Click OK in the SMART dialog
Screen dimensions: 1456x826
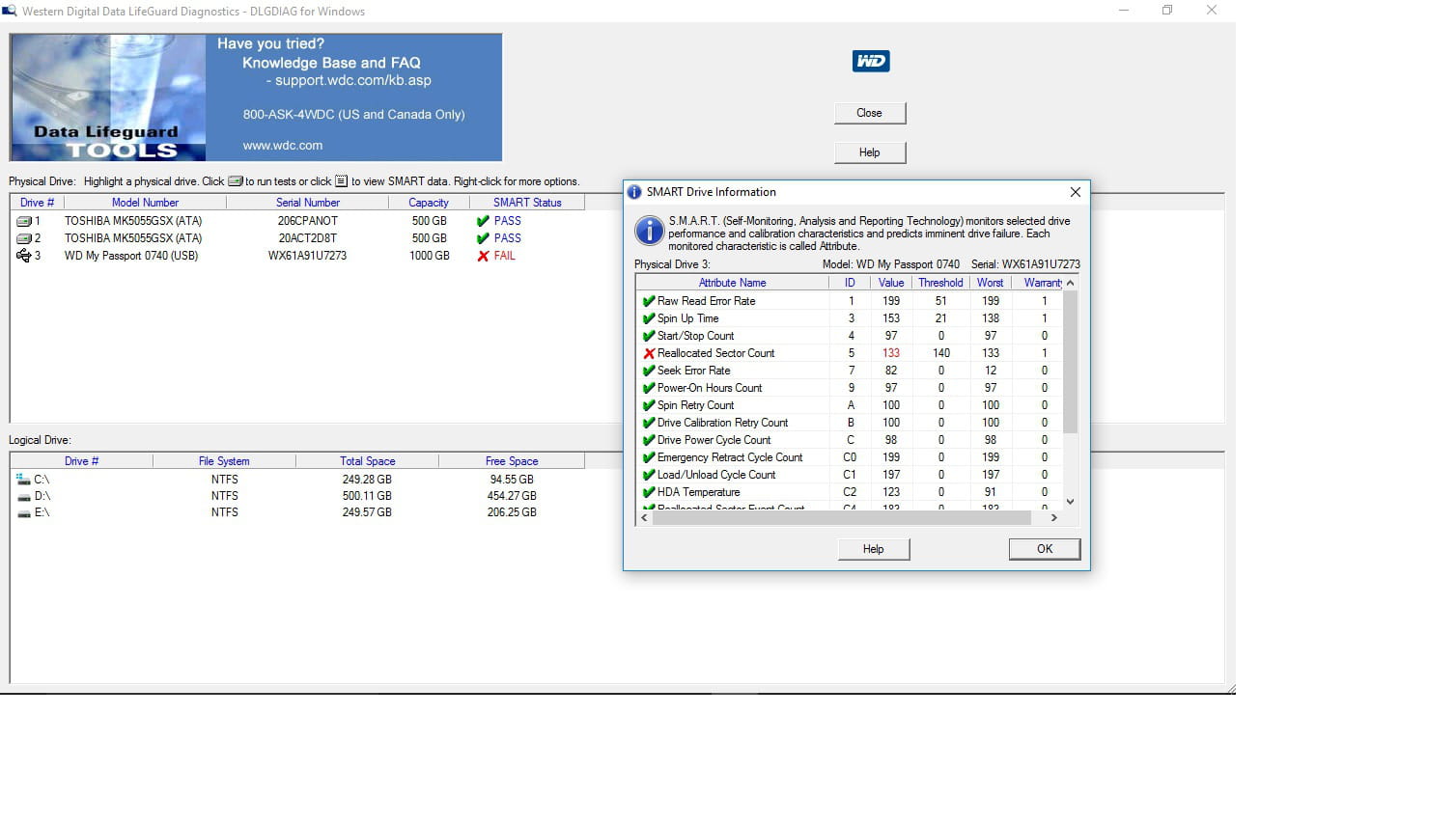click(1045, 549)
